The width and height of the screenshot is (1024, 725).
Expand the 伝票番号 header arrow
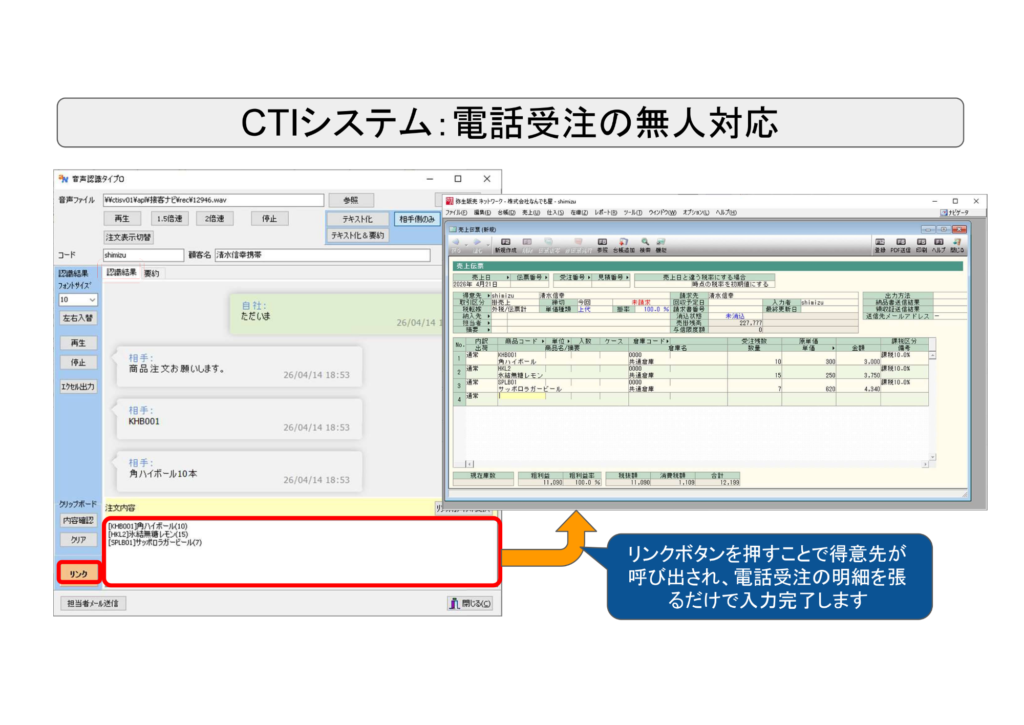click(546, 278)
